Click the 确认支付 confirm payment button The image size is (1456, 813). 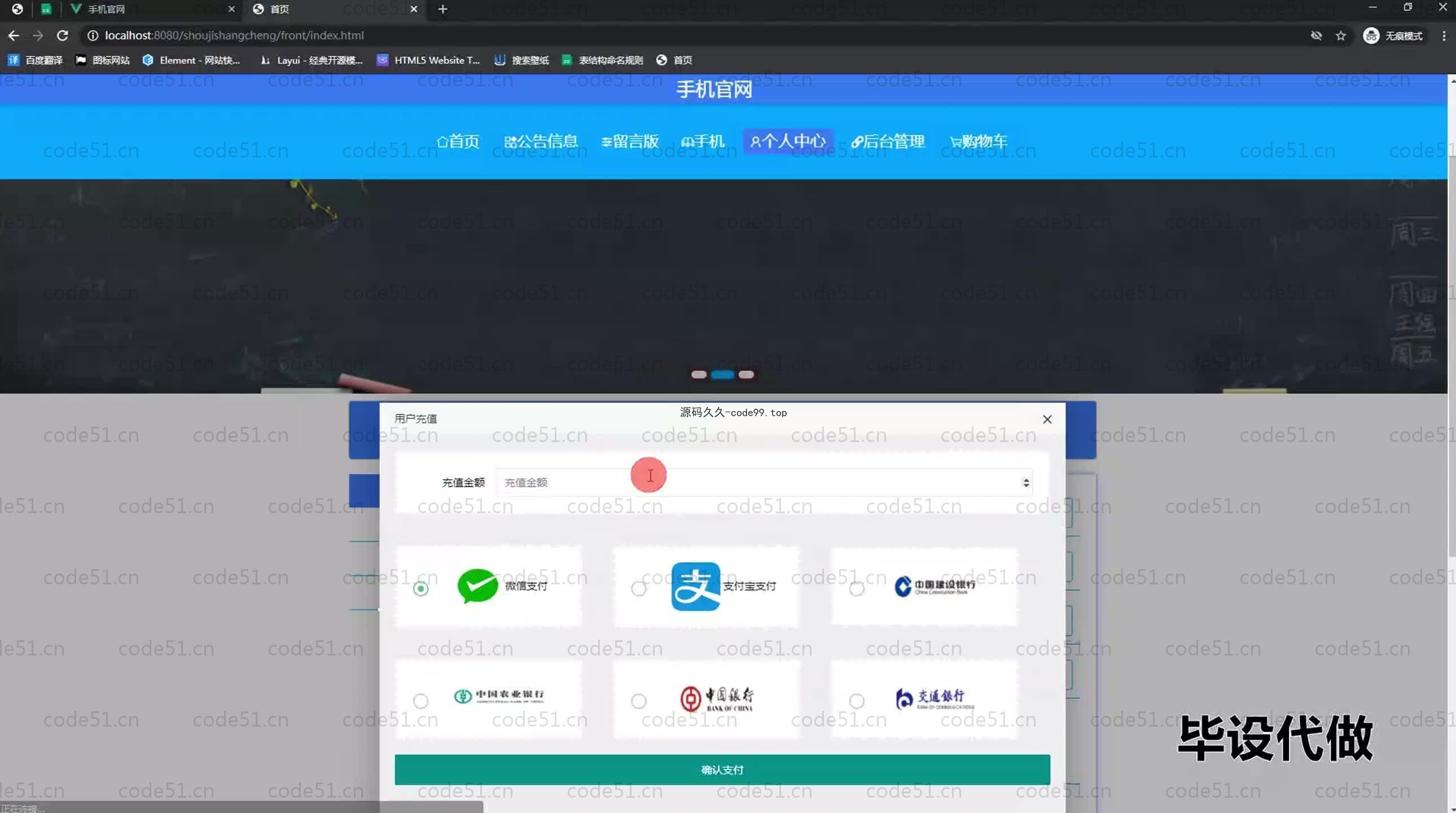tap(722, 770)
